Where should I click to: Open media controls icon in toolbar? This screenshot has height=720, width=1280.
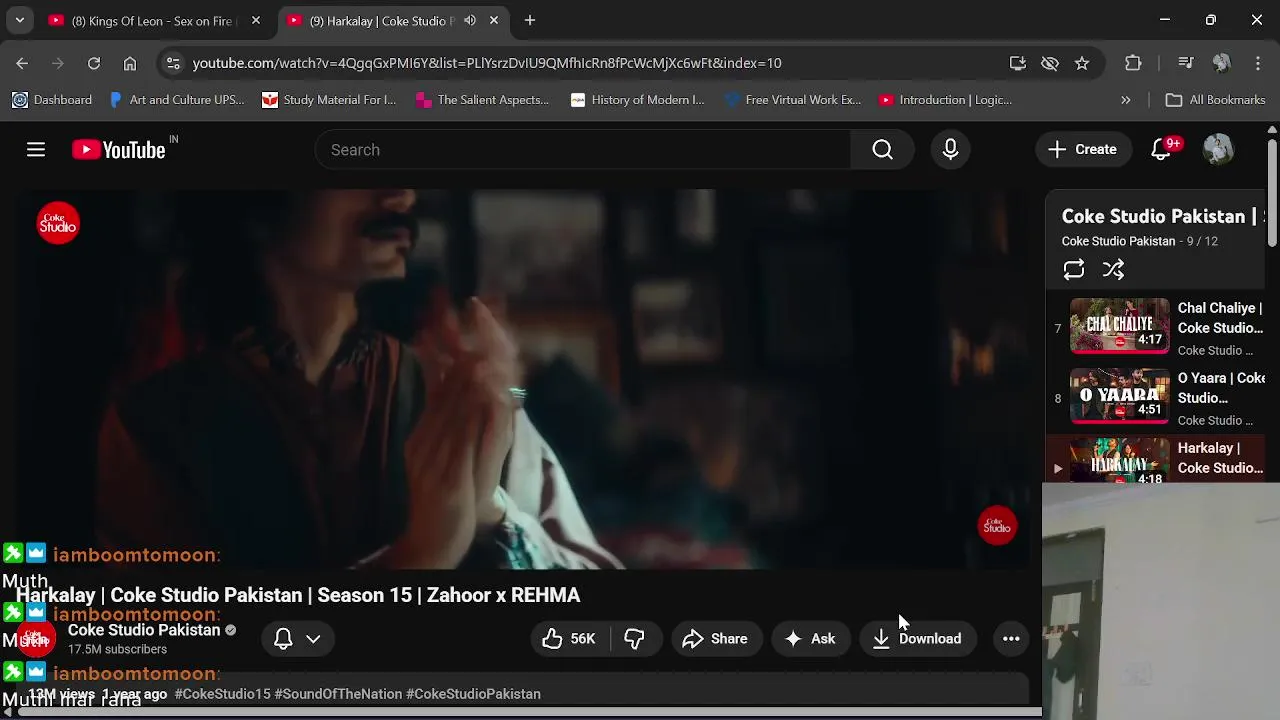click(1186, 63)
